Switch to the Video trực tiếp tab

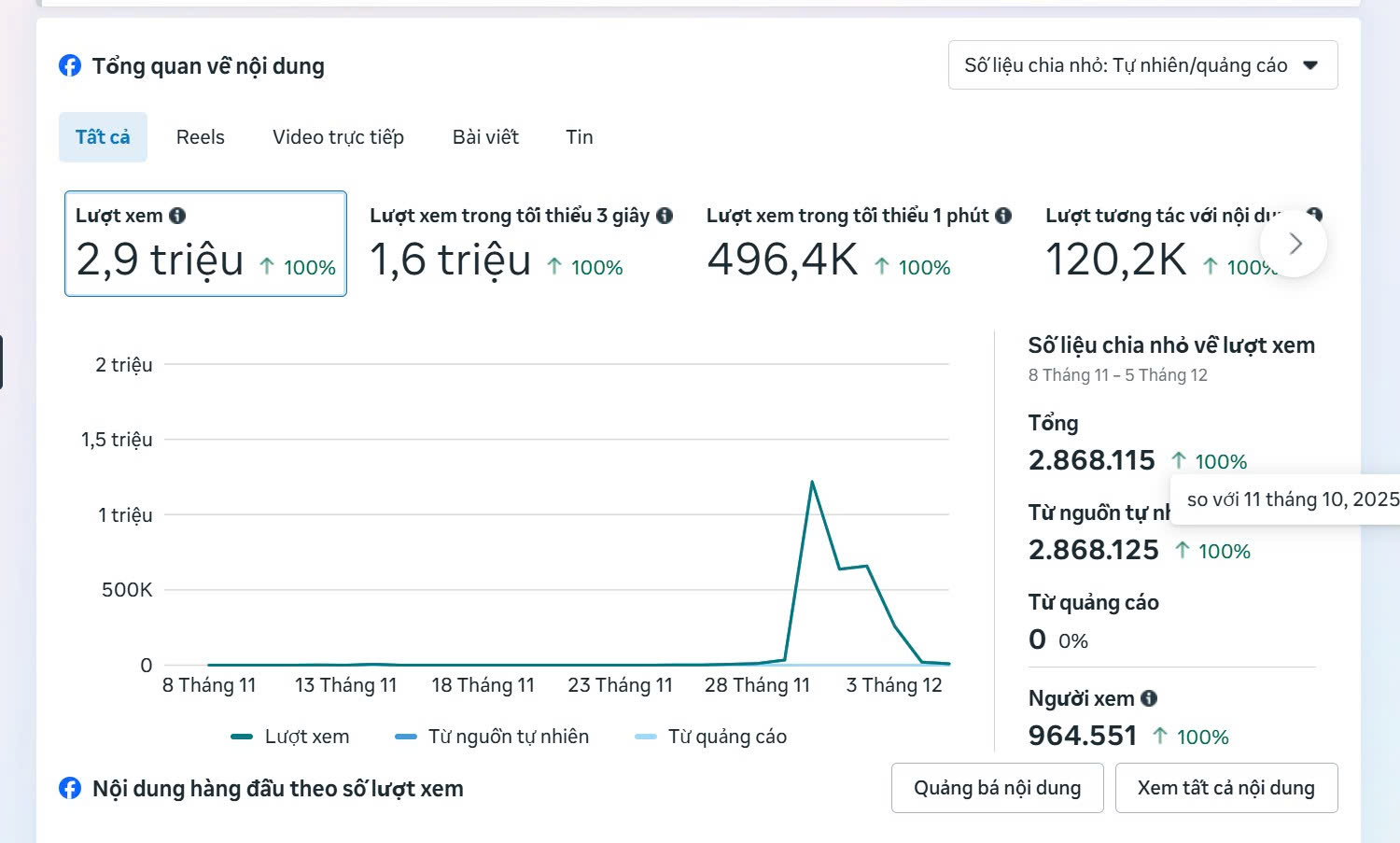tap(338, 137)
